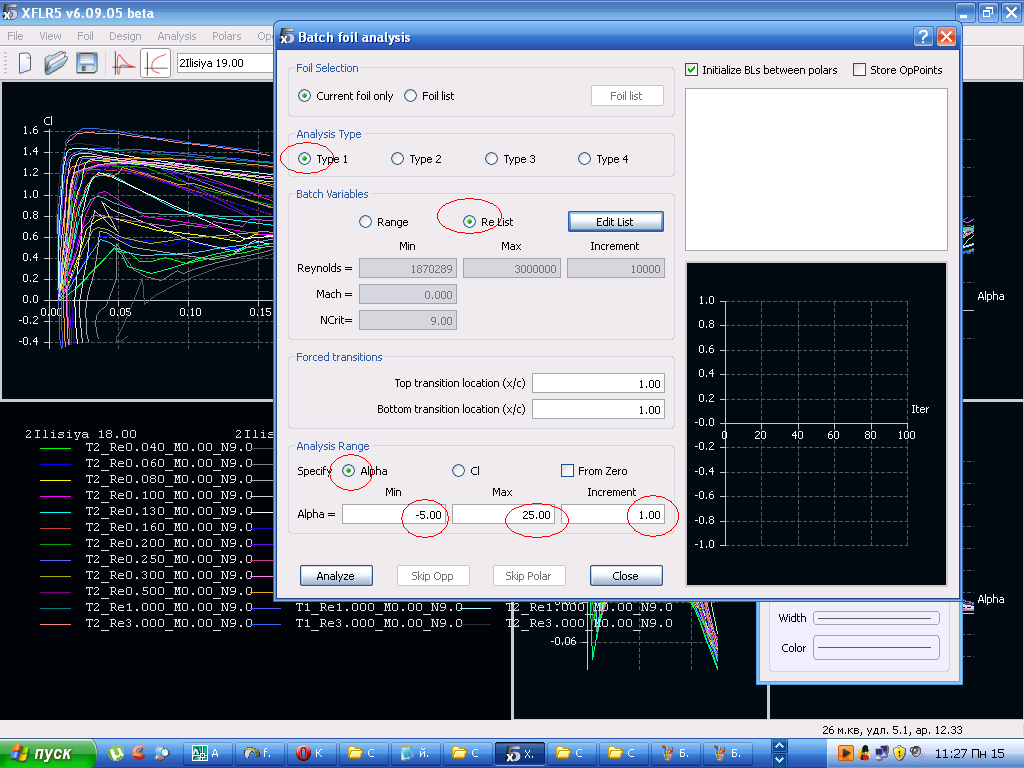Select the Foil list radio button
This screenshot has height=768, width=1024.
(411, 96)
